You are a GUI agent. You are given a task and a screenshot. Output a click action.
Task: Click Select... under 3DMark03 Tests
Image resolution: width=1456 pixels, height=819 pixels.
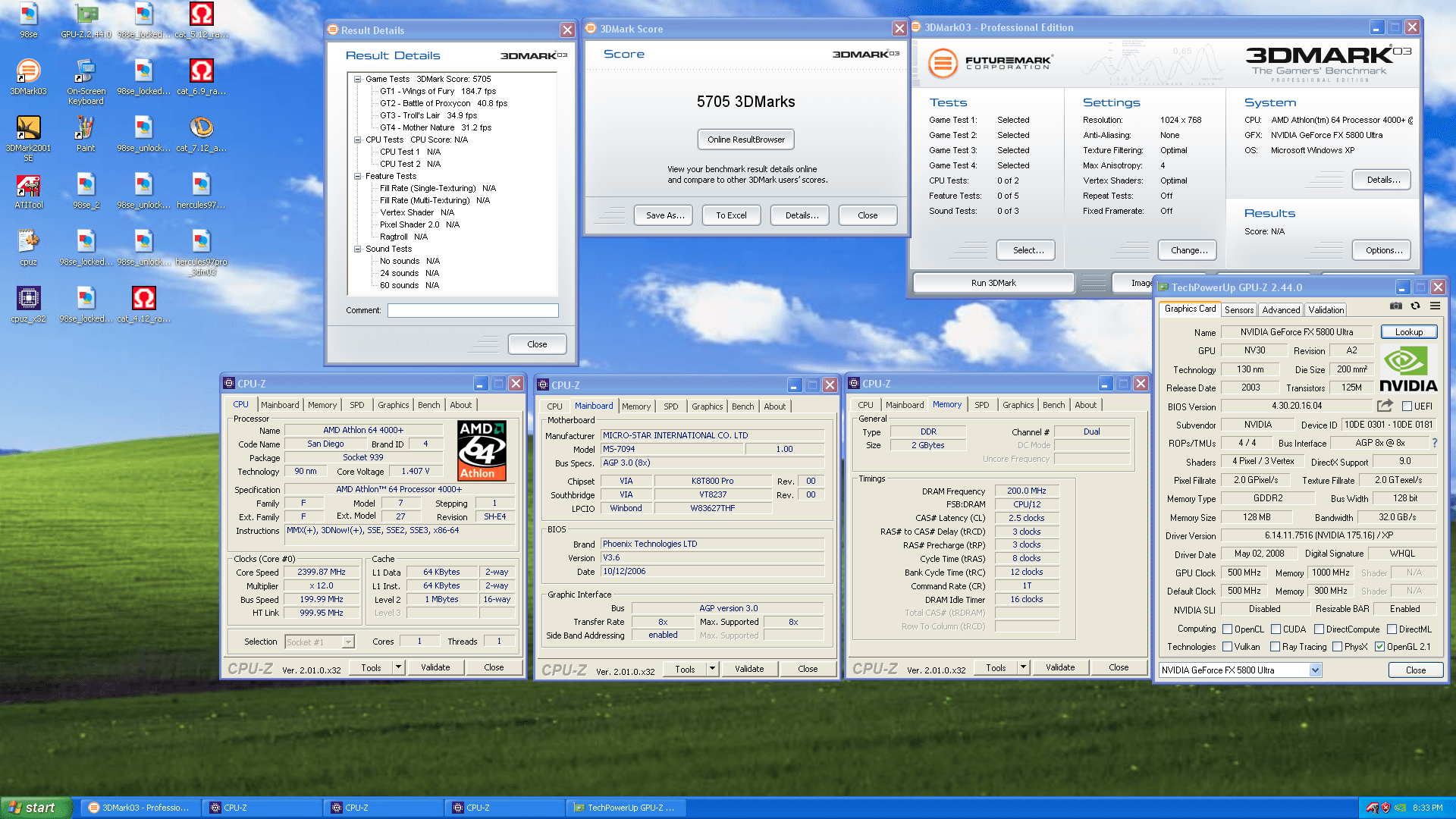(x=1028, y=250)
